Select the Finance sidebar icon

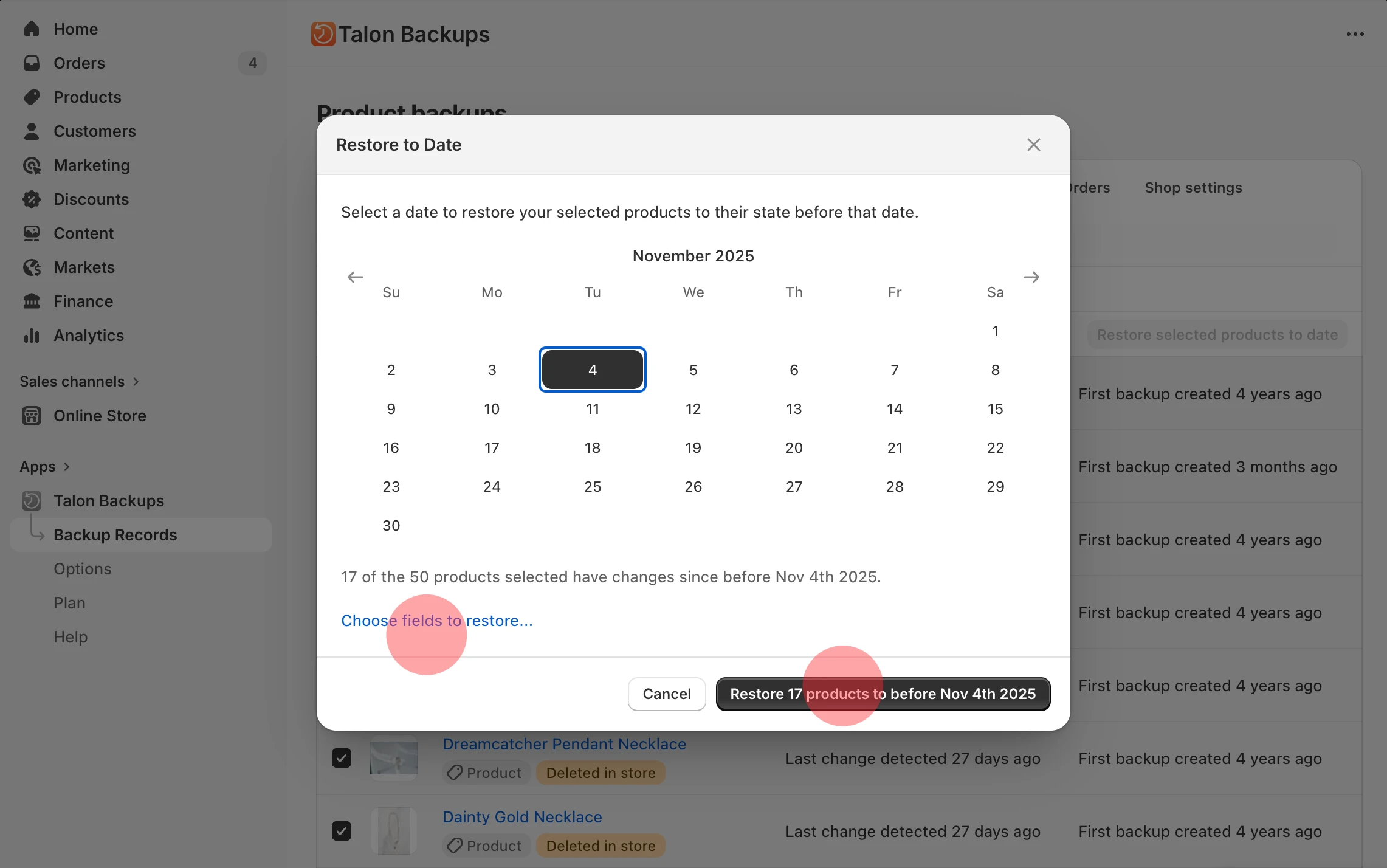32,301
